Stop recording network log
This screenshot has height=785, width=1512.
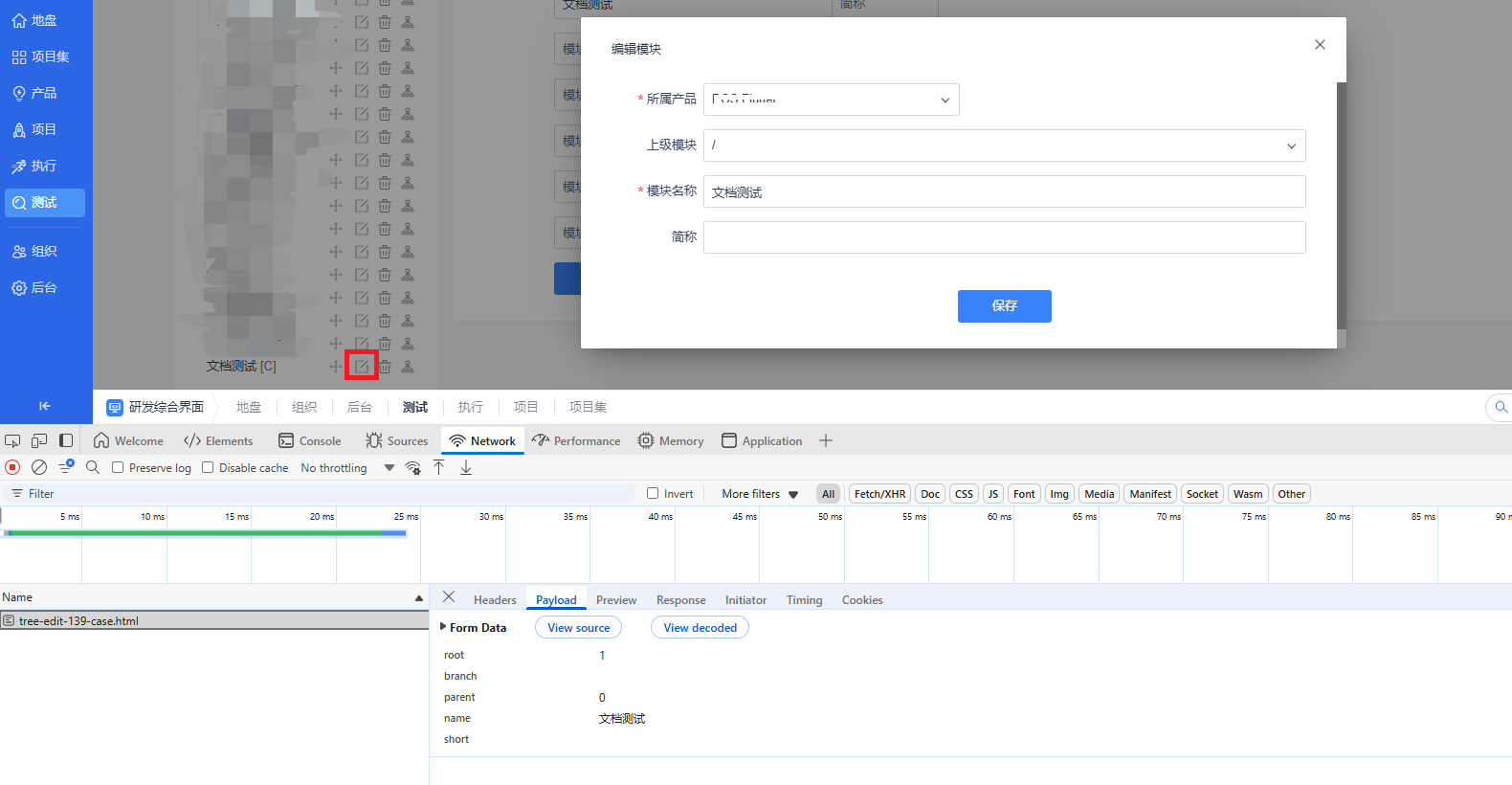point(12,467)
